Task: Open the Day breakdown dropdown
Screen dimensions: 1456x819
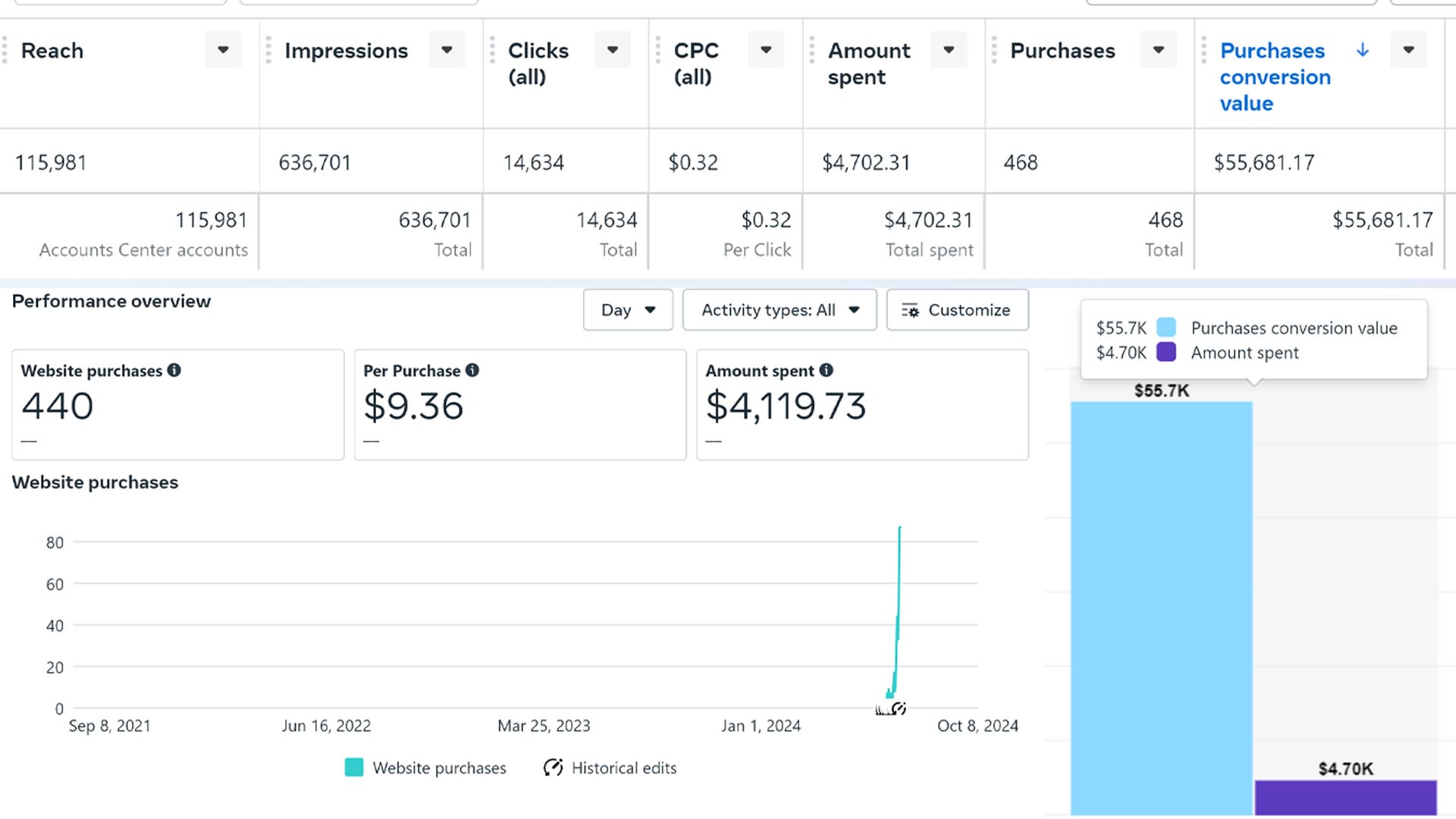Action: [x=628, y=310]
